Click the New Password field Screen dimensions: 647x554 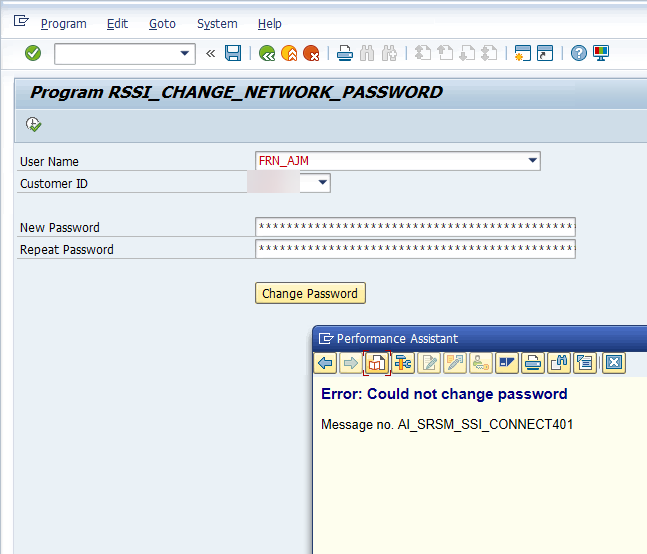[x=416, y=227]
